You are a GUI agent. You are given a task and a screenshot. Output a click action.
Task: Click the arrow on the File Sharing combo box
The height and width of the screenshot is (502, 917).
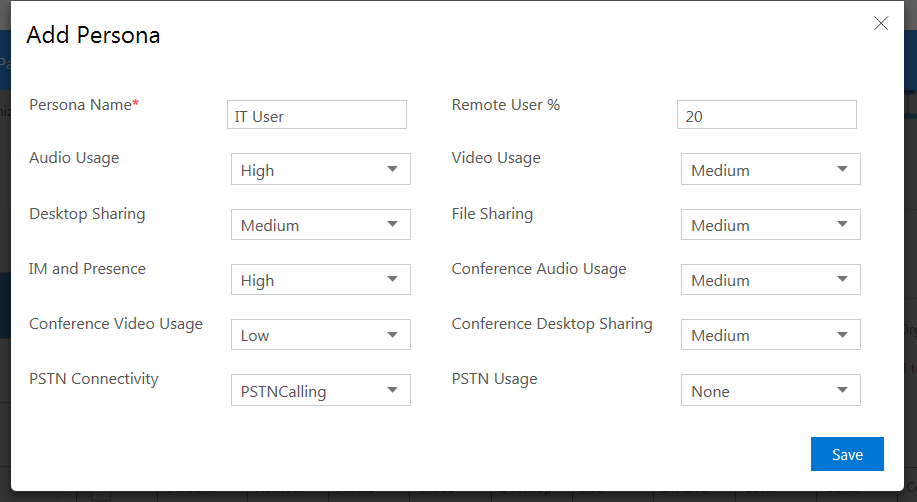point(842,225)
